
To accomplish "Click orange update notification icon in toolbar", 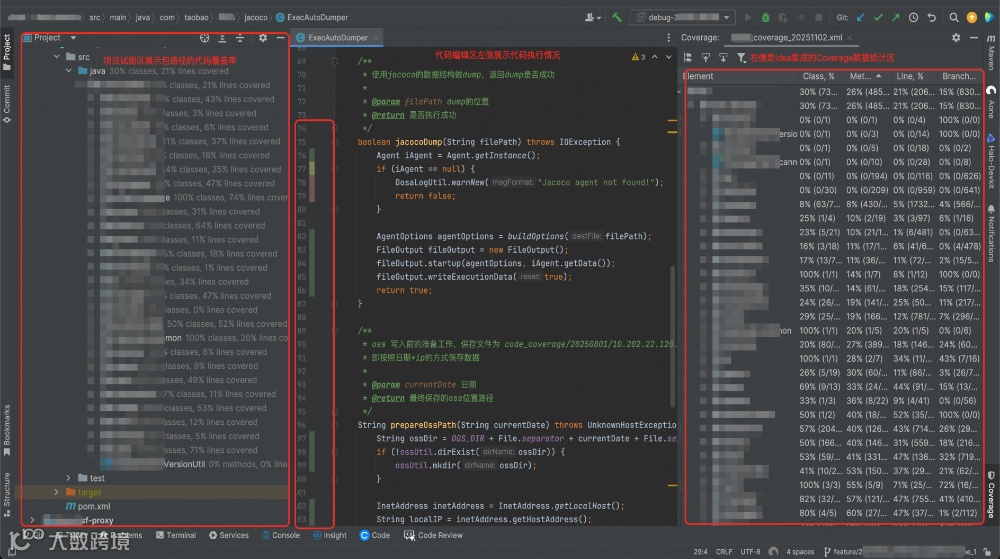I will coord(971,17).
